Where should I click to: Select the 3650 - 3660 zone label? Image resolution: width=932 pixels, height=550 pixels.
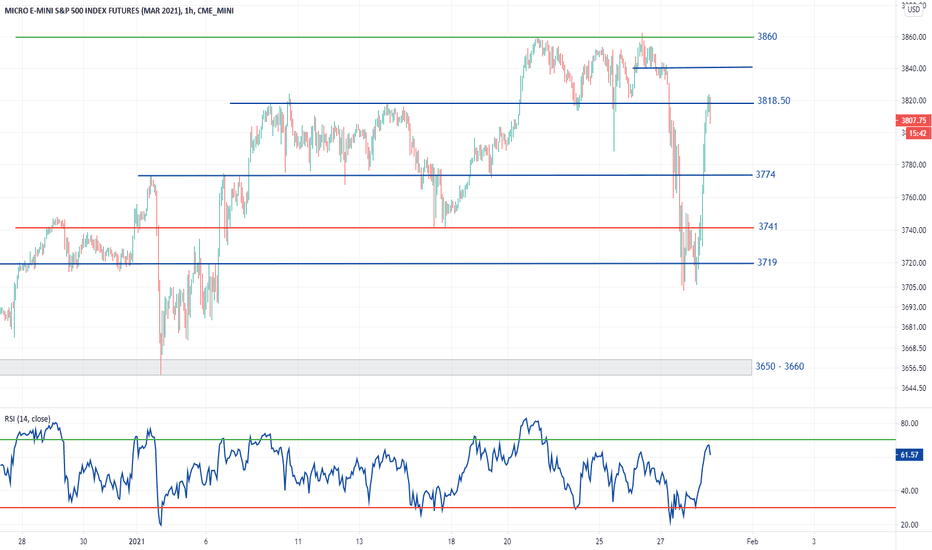tap(779, 367)
